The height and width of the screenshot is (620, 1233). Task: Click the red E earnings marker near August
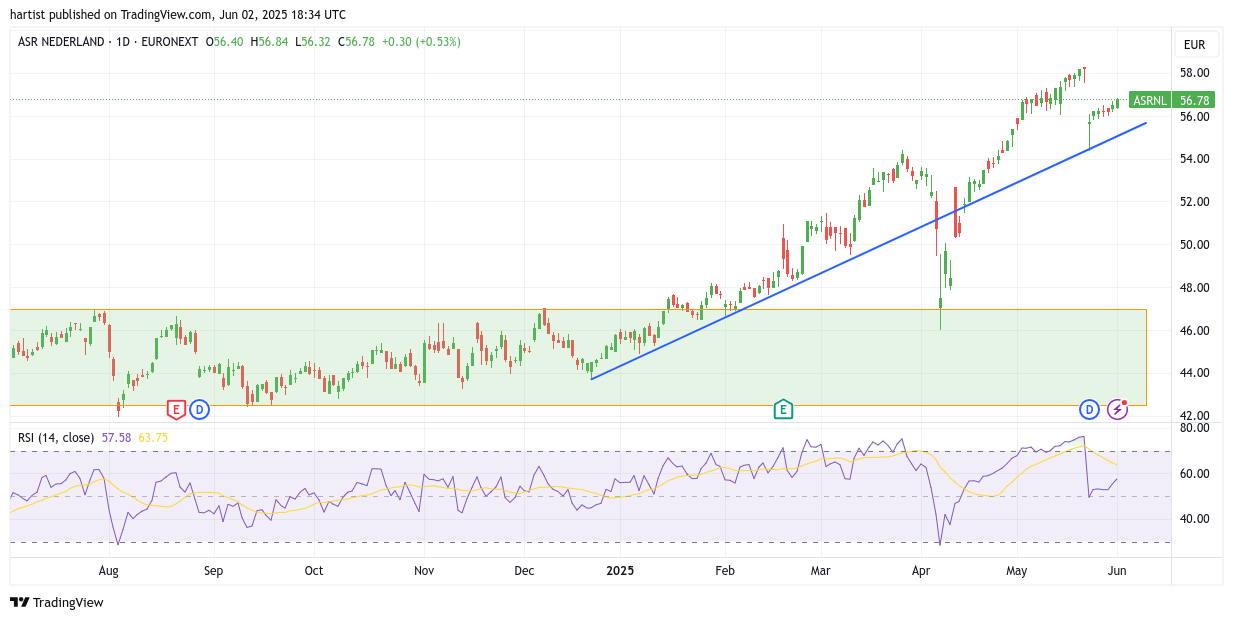176,409
